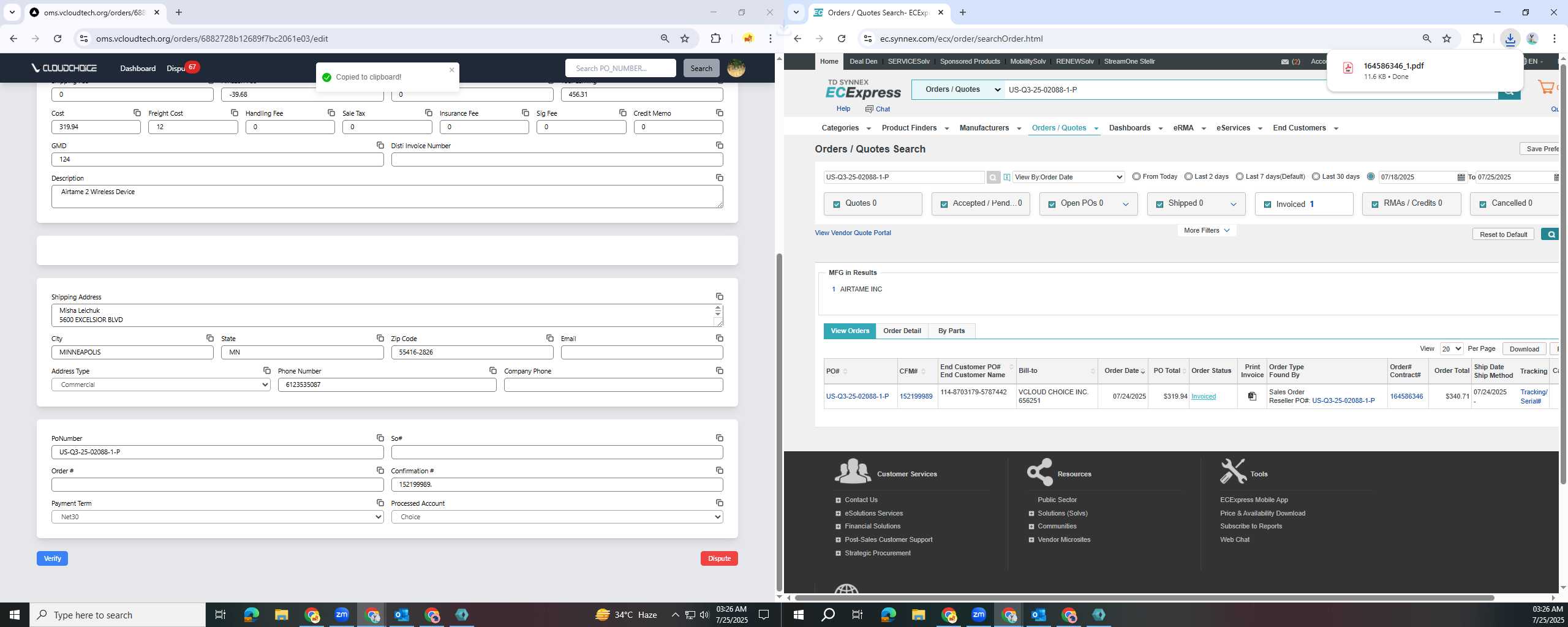The width and height of the screenshot is (1568, 627).
Task: Click search icon beside PO filter input
Action: [993, 178]
